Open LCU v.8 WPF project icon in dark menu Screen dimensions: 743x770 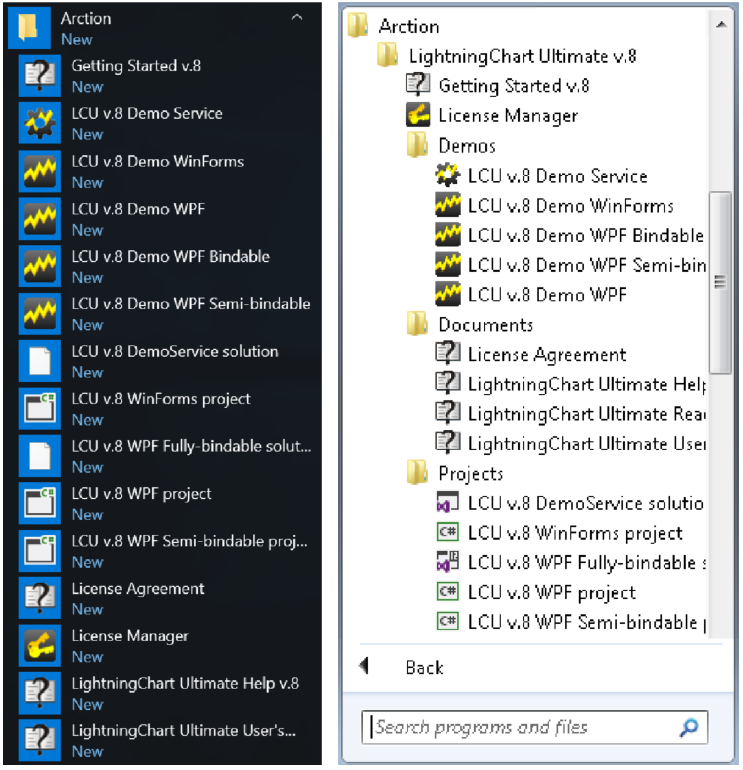point(40,503)
